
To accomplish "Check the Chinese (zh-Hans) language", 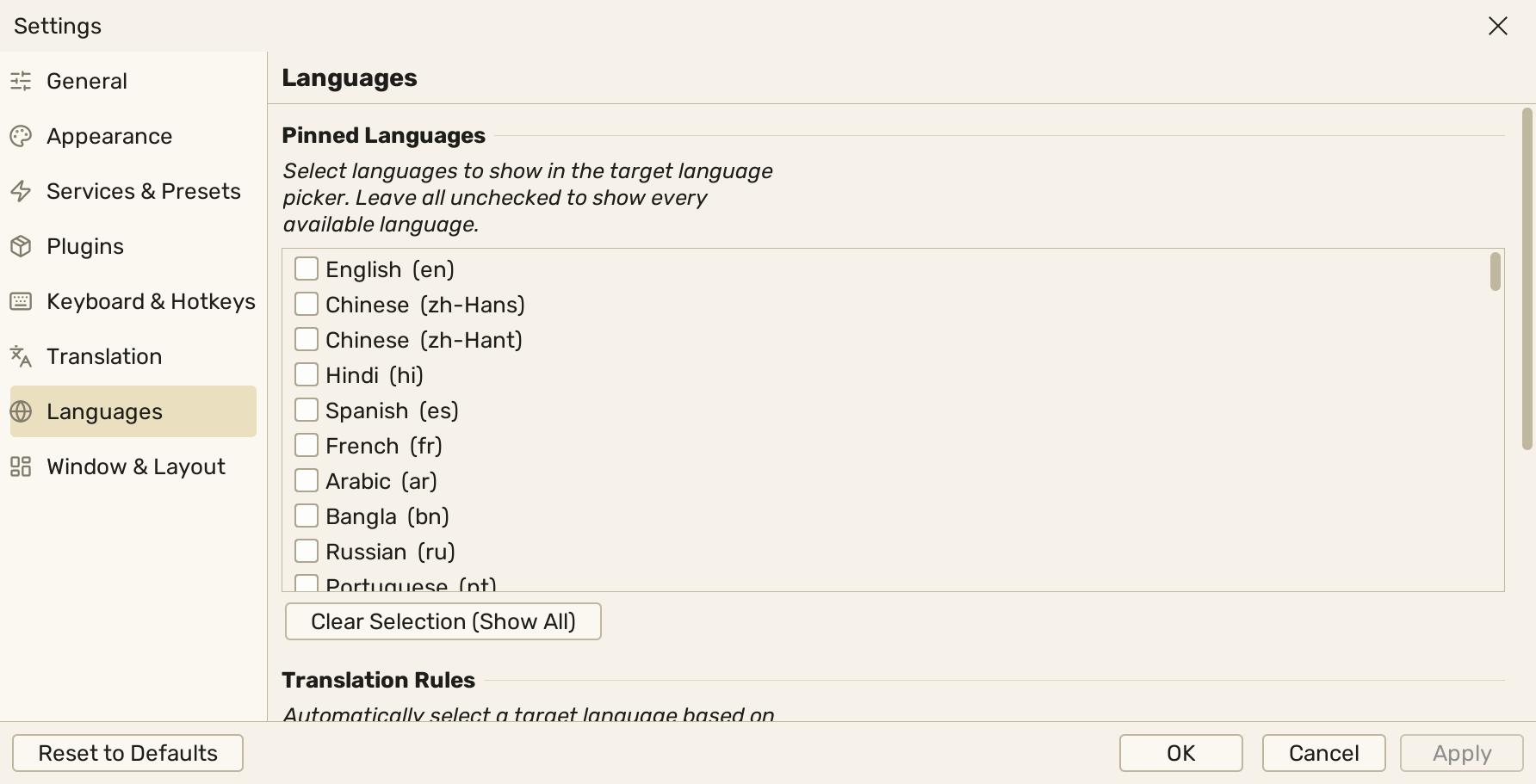I will 307,304.
